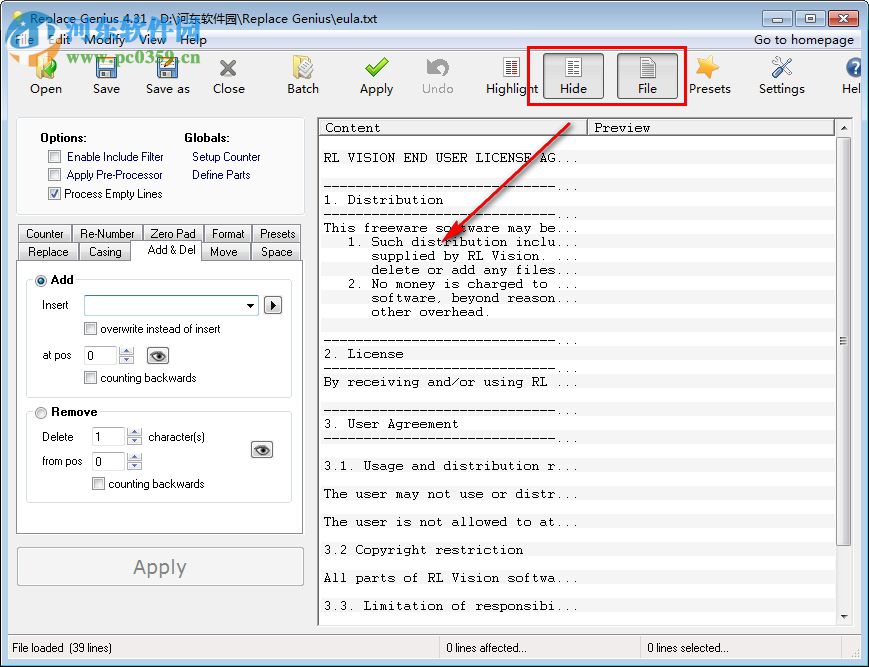Enable Include Filter checkbox
The image size is (869, 667).
tap(55, 157)
